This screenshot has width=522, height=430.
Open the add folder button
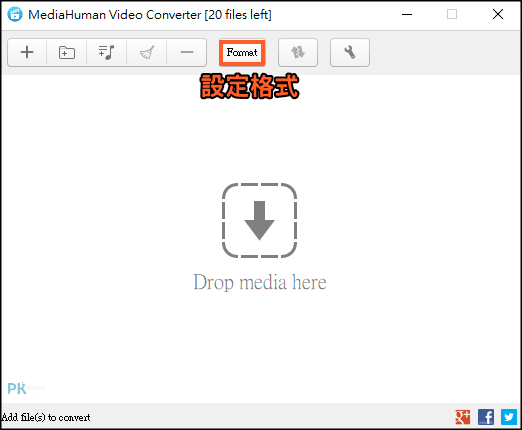[x=67, y=52]
